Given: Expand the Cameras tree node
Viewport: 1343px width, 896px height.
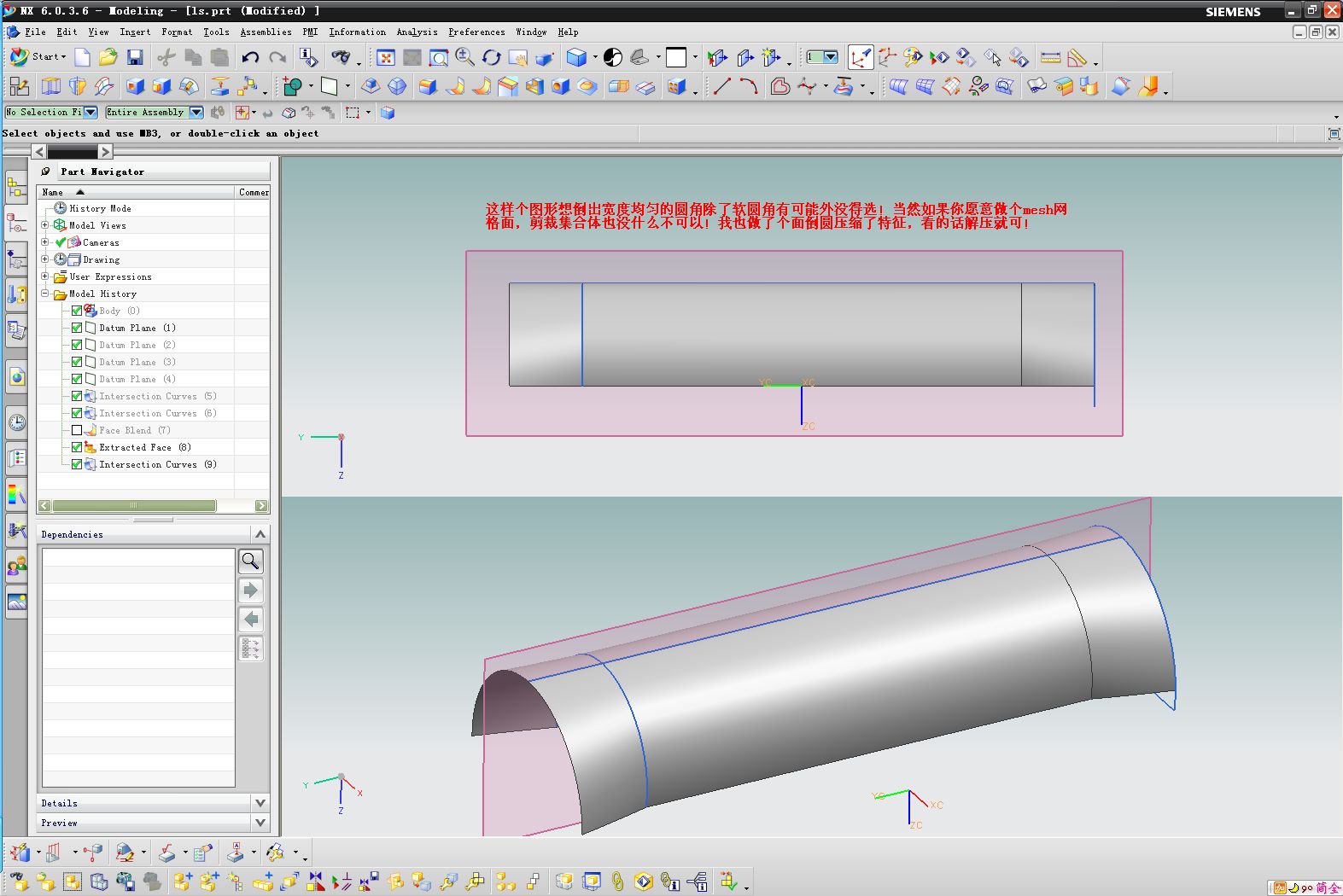Looking at the screenshot, I should [x=45, y=242].
